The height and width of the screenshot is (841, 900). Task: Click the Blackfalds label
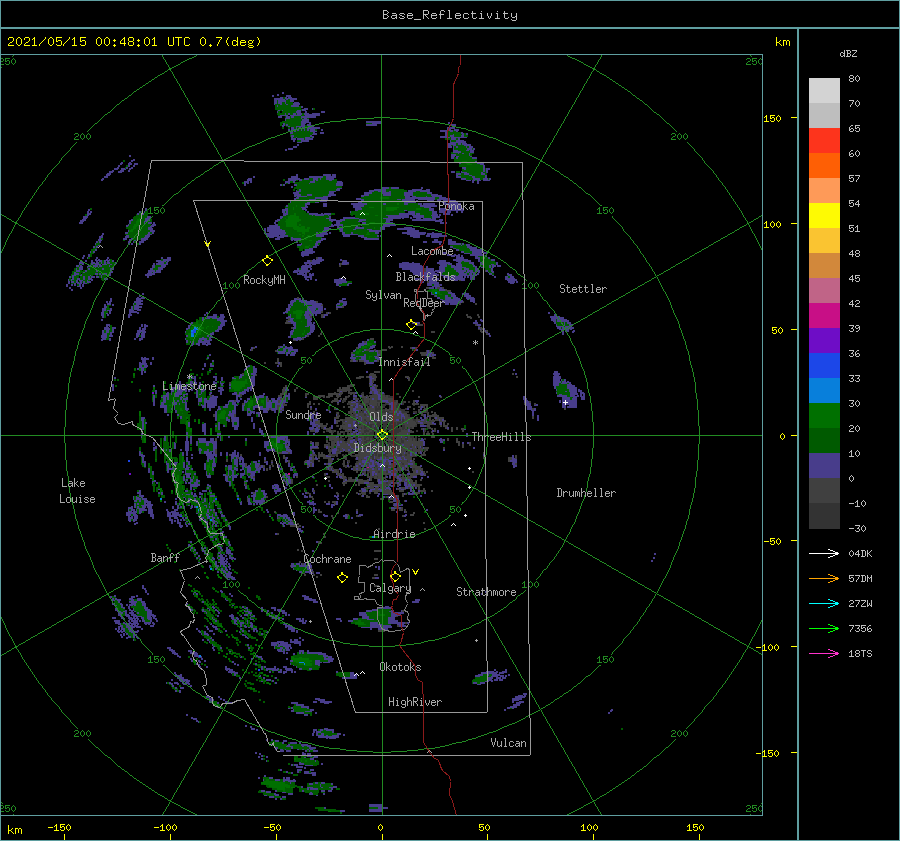click(425, 277)
